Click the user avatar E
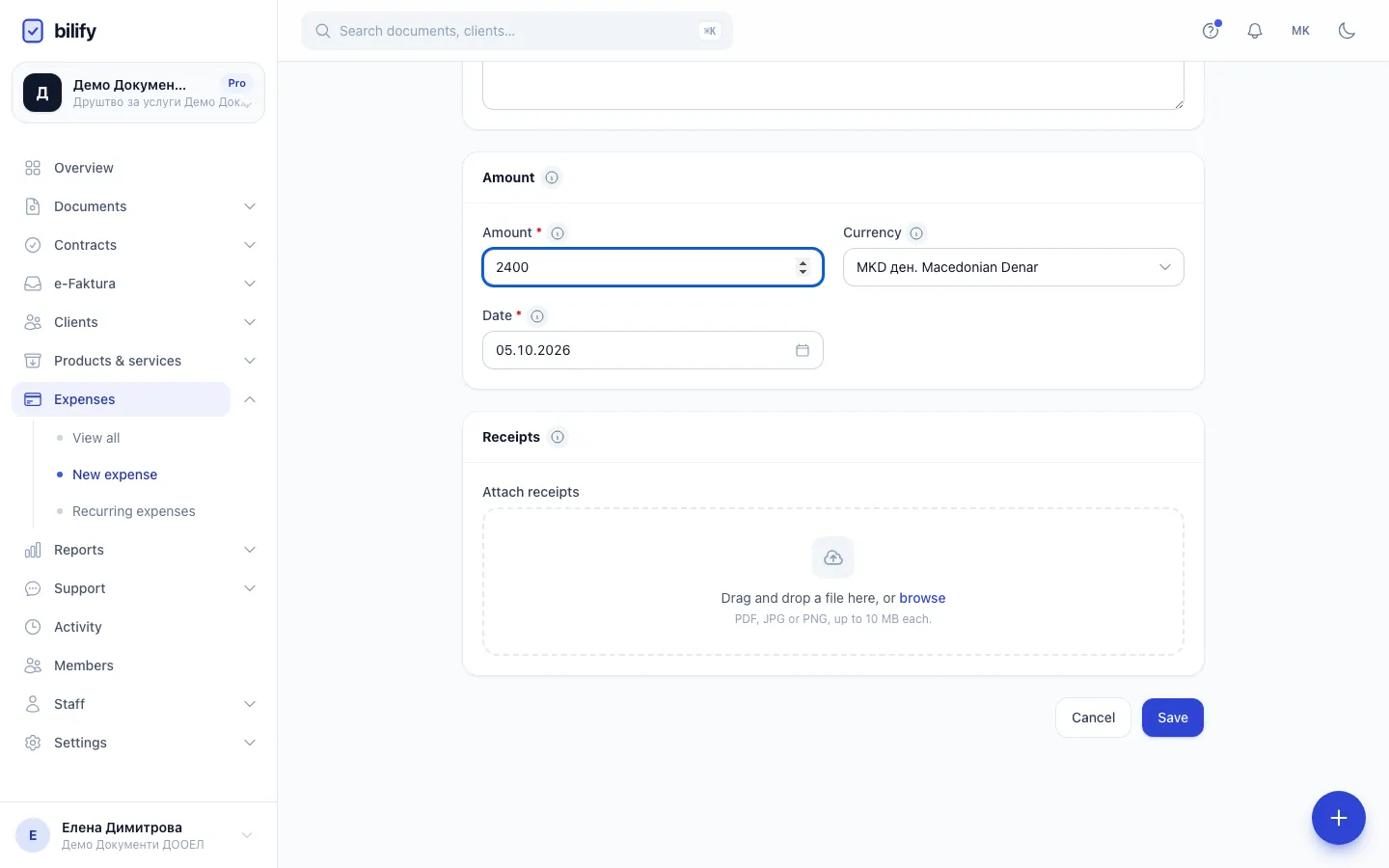The height and width of the screenshot is (868, 1389). coord(33,835)
